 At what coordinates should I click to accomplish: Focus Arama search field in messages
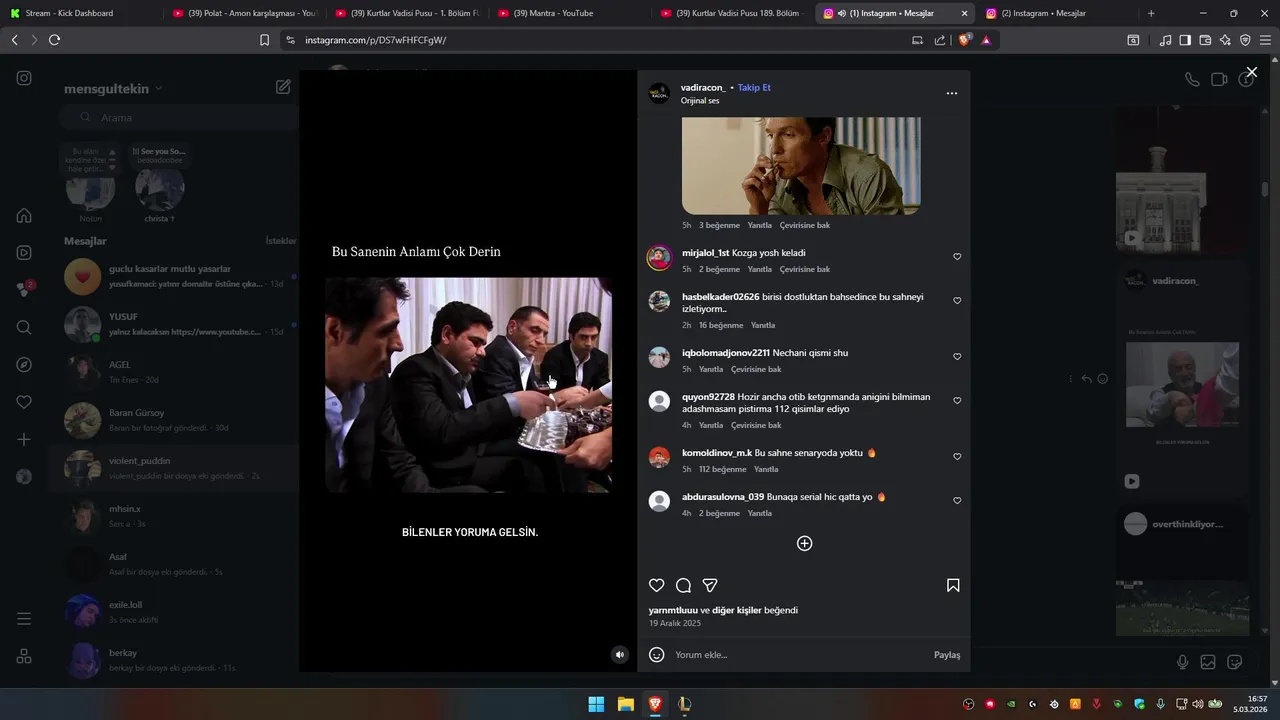(180, 117)
